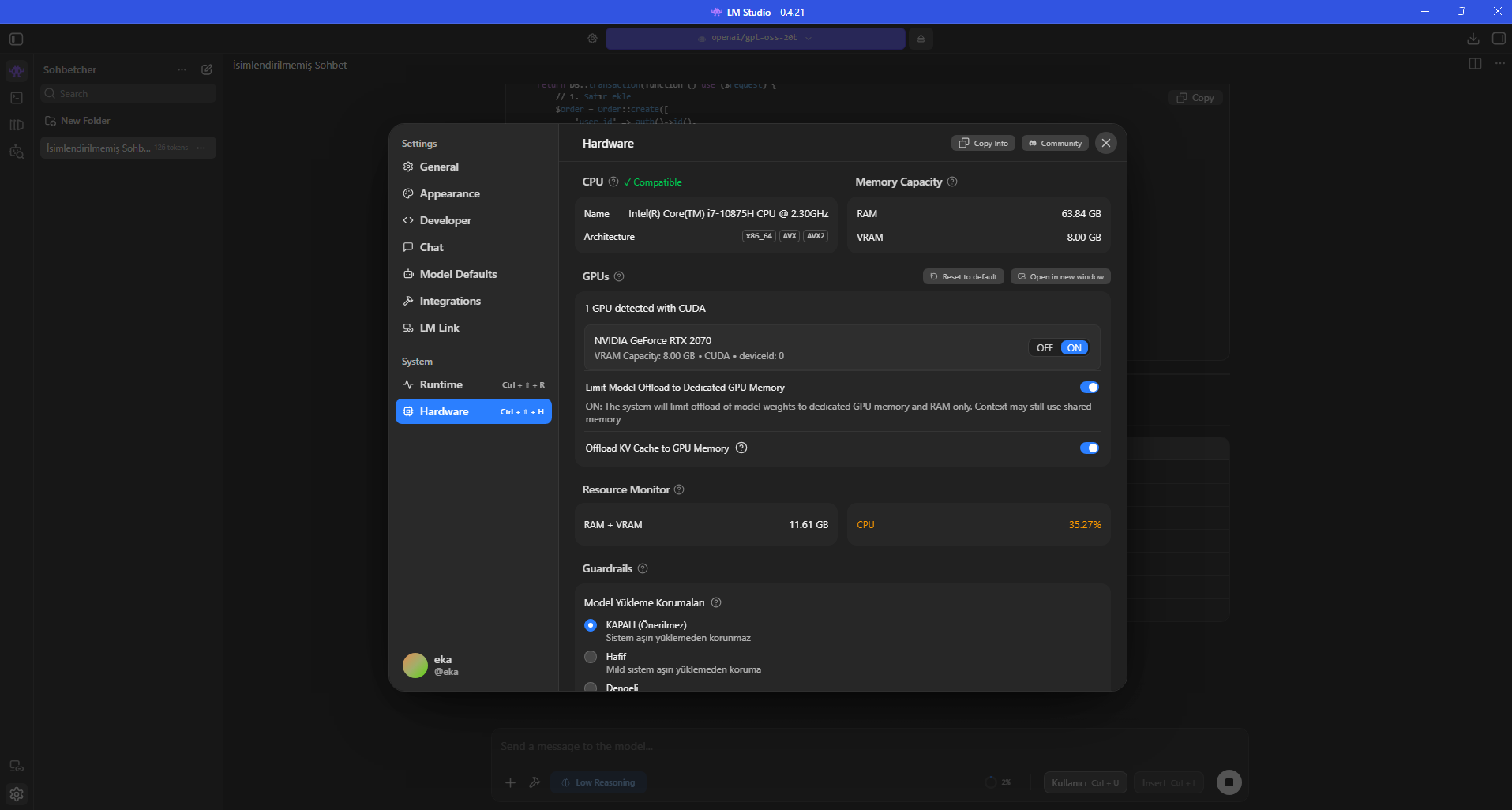Click Insert button in chat input
Viewport: 1512px width, 810px height.
click(x=1169, y=782)
